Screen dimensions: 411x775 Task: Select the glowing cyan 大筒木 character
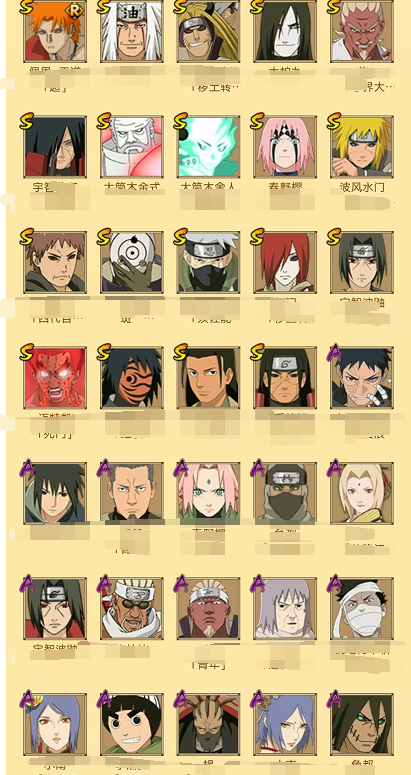pos(208,147)
